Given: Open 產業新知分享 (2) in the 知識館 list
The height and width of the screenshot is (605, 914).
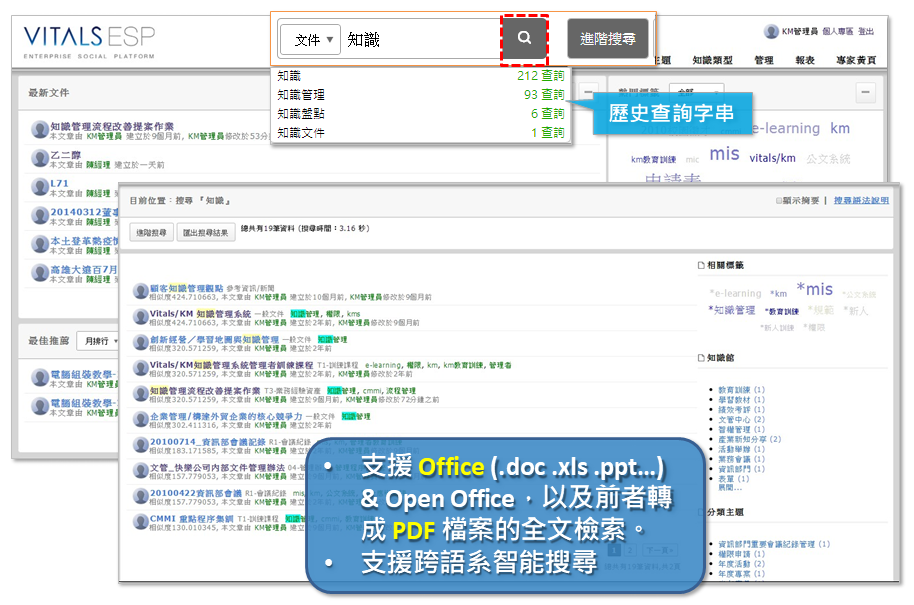Looking at the screenshot, I should click(x=749, y=439).
